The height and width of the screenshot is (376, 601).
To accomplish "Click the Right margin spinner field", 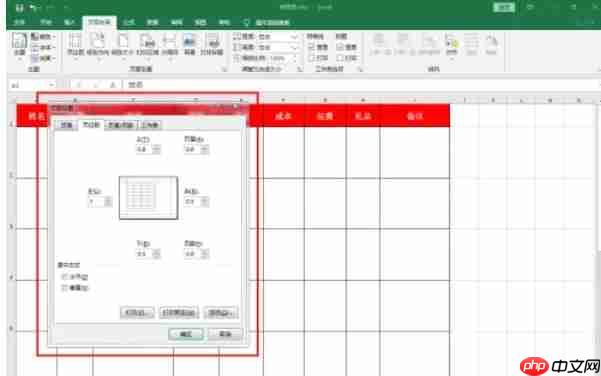I will 196,202.
